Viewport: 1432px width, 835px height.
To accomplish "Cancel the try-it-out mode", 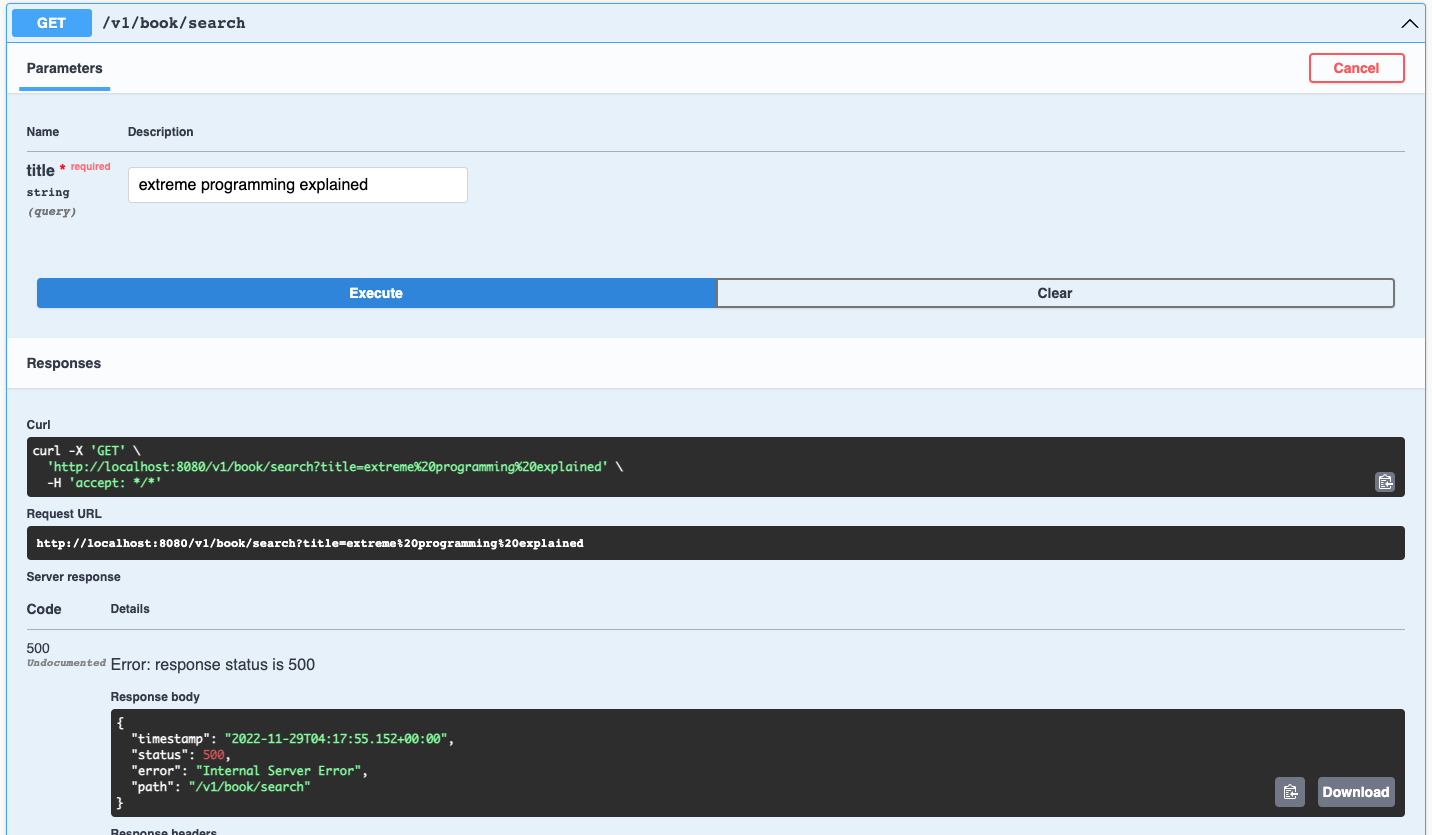I will [x=1356, y=68].
